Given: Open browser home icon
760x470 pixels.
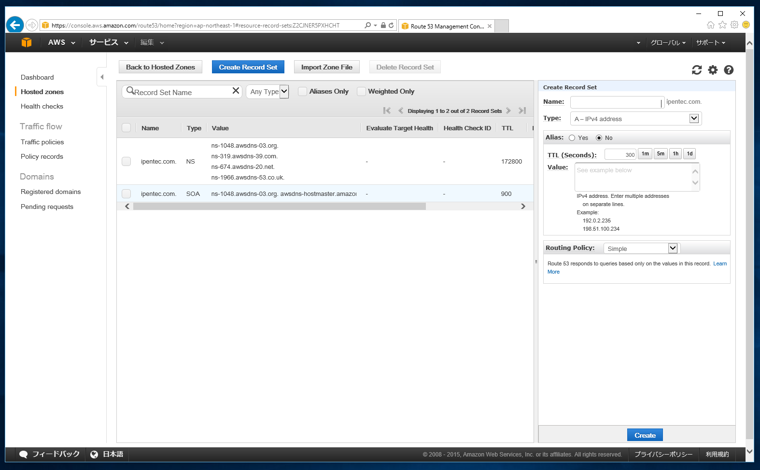Looking at the screenshot, I should tap(711, 25).
